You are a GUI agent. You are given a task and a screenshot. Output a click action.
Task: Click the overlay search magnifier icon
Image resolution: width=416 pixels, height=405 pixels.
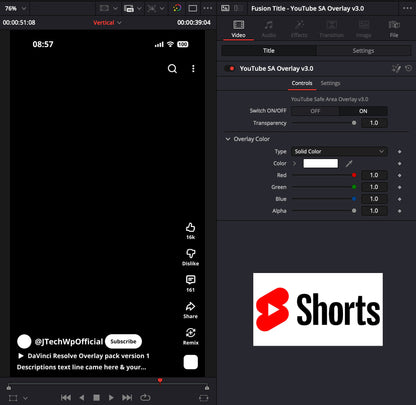coord(172,69)
